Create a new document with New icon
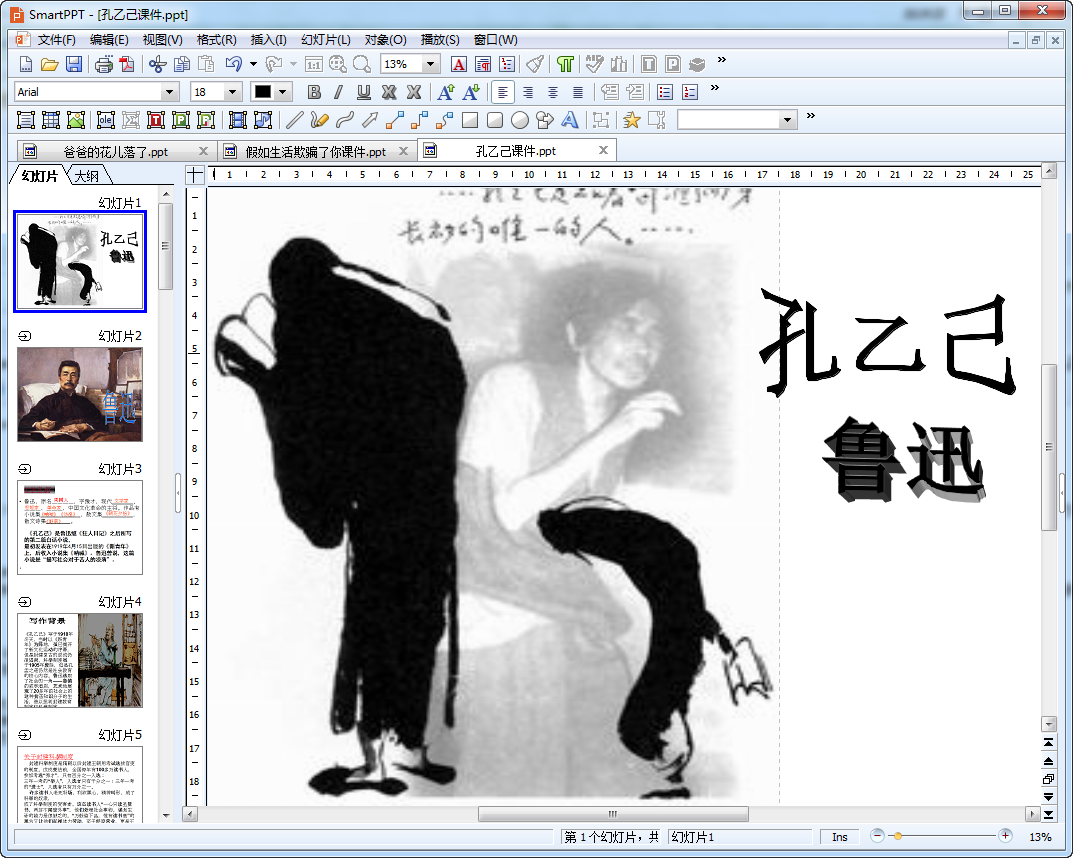Viewport: 1073px width, 858px height. [25, 64]
